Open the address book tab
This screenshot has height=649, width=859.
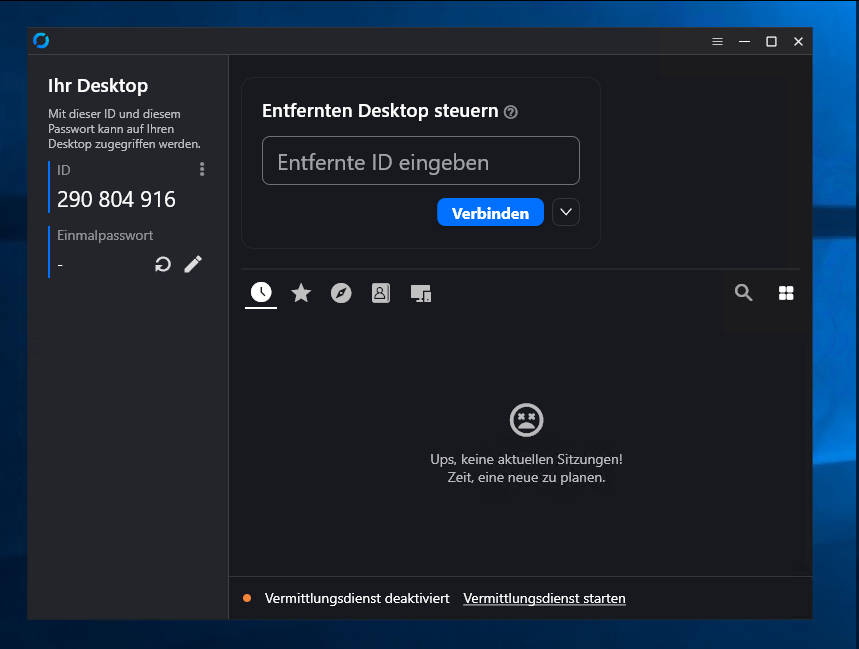click(381, 293)
